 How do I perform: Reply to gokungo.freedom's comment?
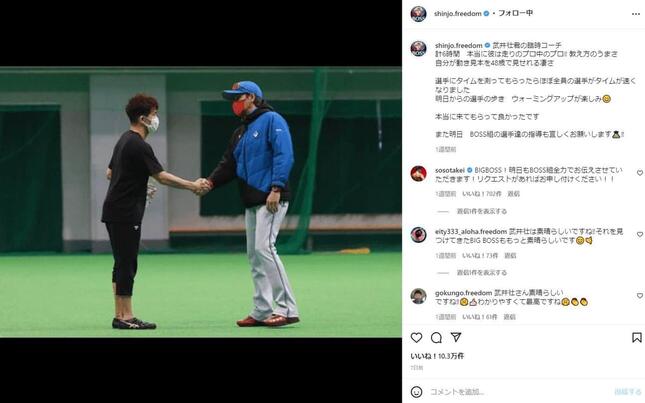pos(509,317)
